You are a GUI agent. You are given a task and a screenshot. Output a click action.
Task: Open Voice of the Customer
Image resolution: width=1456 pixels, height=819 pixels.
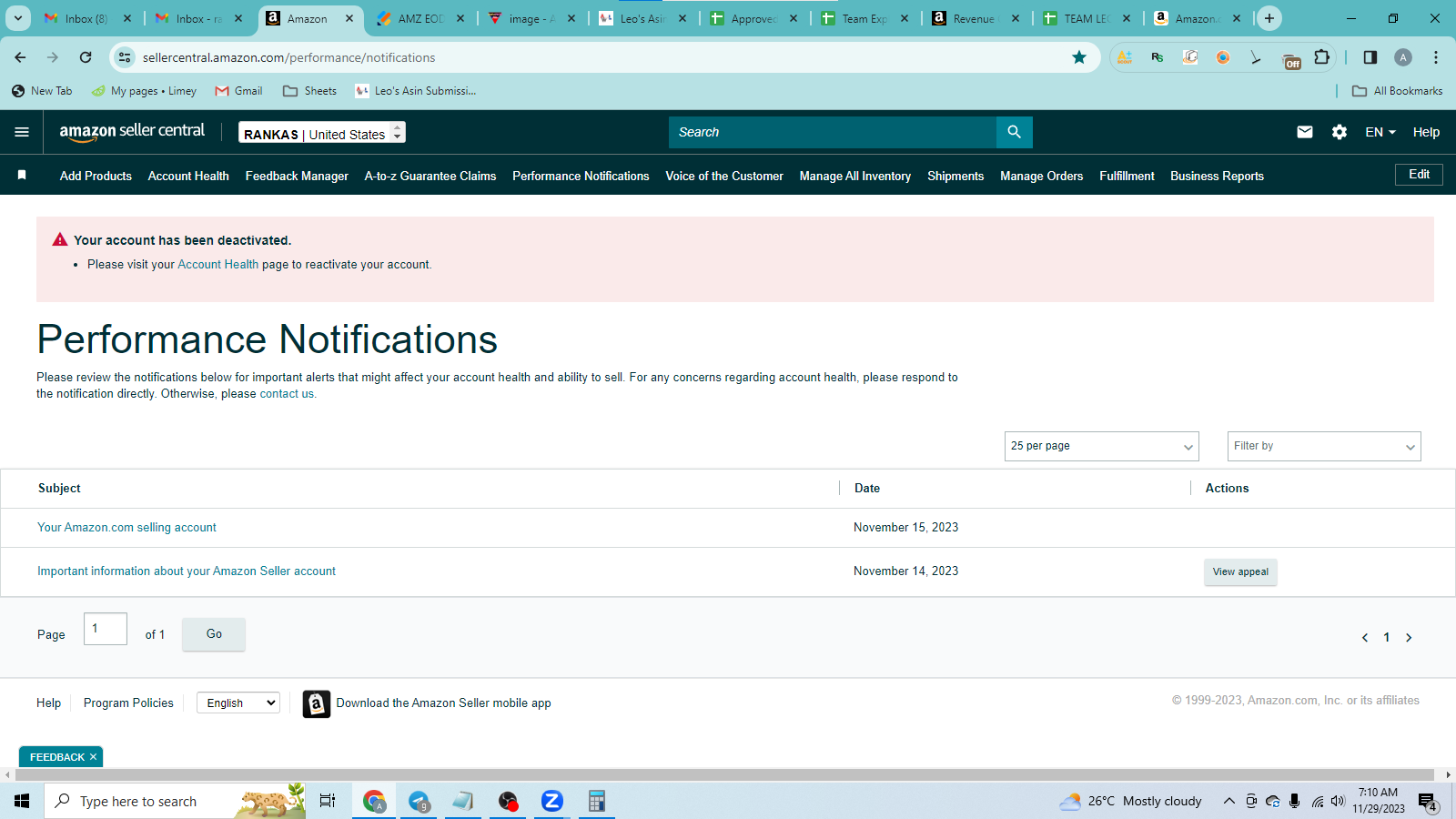[724, 176]
